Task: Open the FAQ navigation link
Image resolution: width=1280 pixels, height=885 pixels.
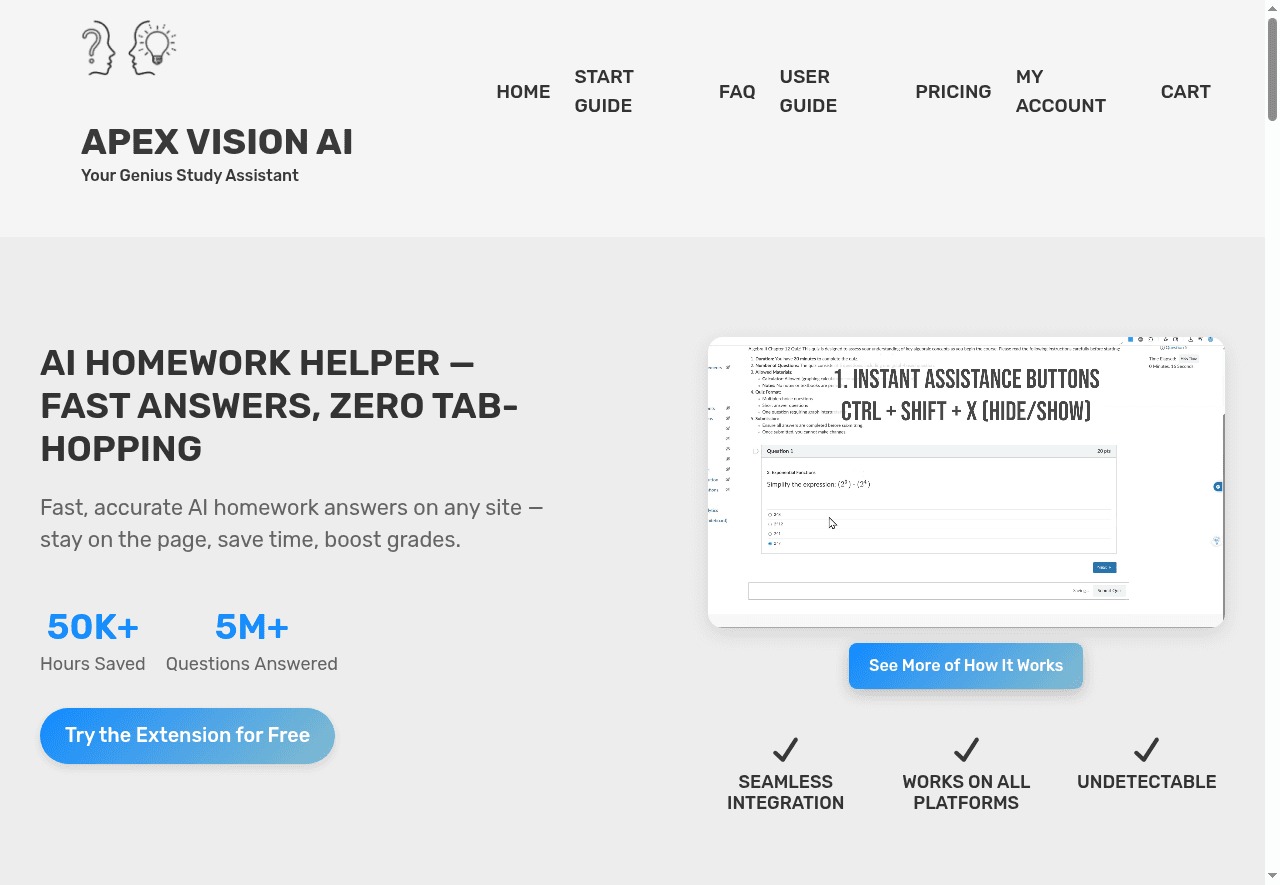Action: pyautogui.click(x=737, y=92)
